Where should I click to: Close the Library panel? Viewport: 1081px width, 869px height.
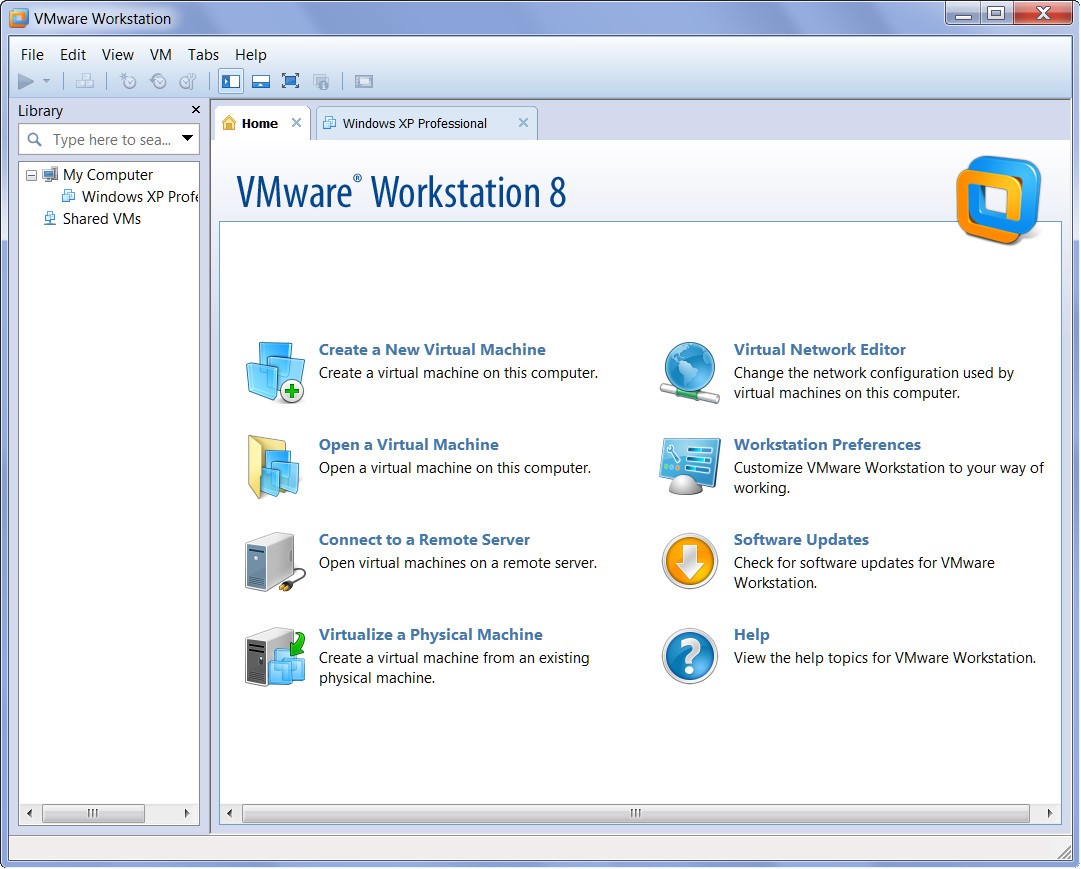196,110
